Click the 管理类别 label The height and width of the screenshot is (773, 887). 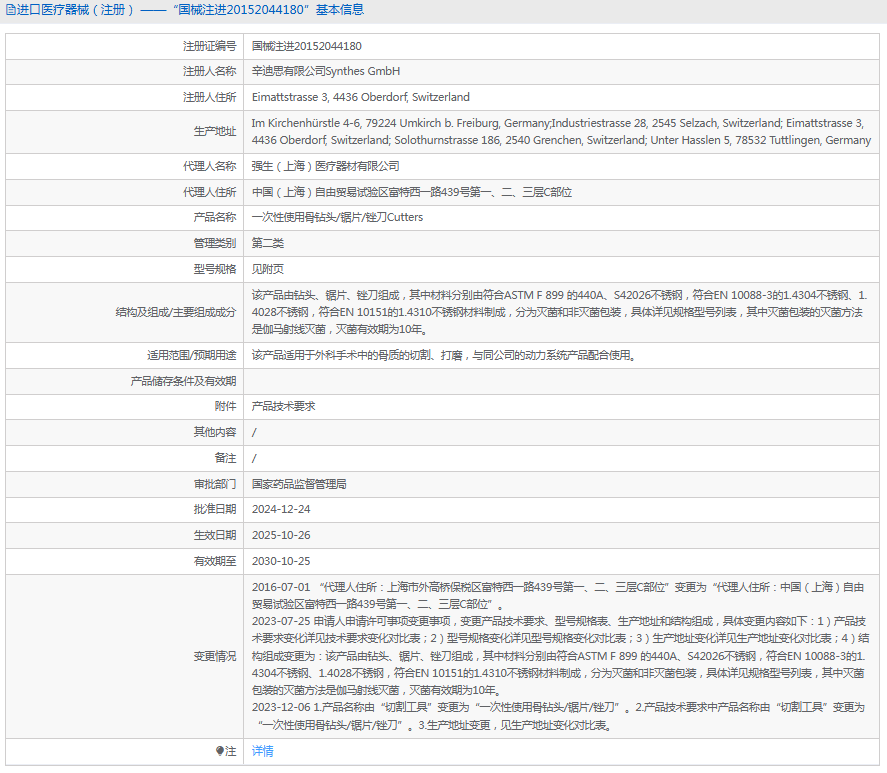pyautogui.click(x=214, y=243)
